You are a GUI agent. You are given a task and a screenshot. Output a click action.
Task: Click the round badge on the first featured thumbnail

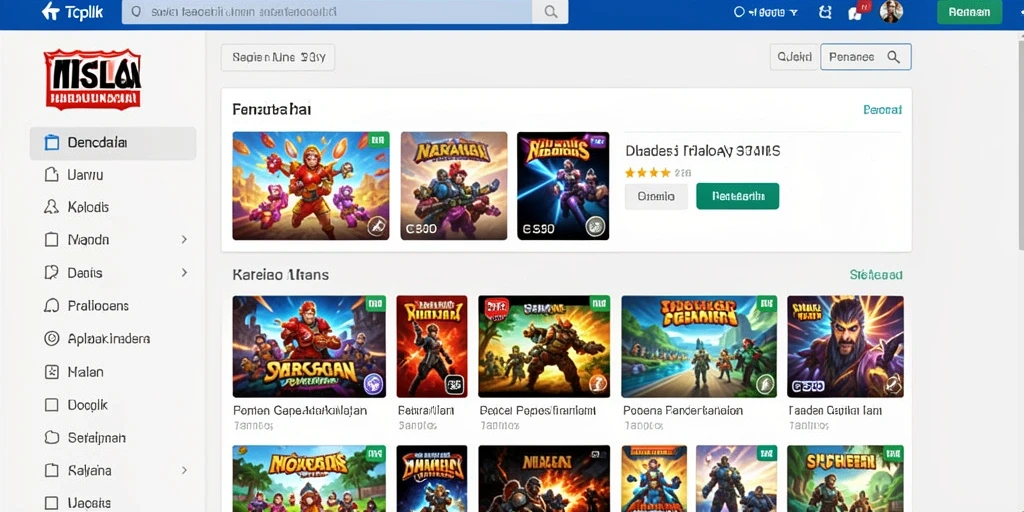(x=376, y=227)
